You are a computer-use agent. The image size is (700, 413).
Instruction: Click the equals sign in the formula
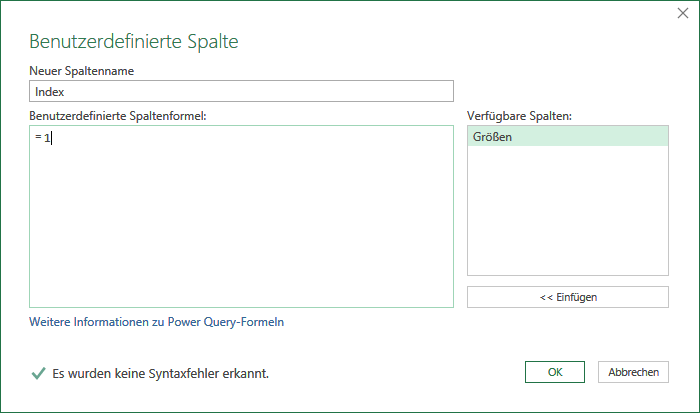(x=38, y=137)
